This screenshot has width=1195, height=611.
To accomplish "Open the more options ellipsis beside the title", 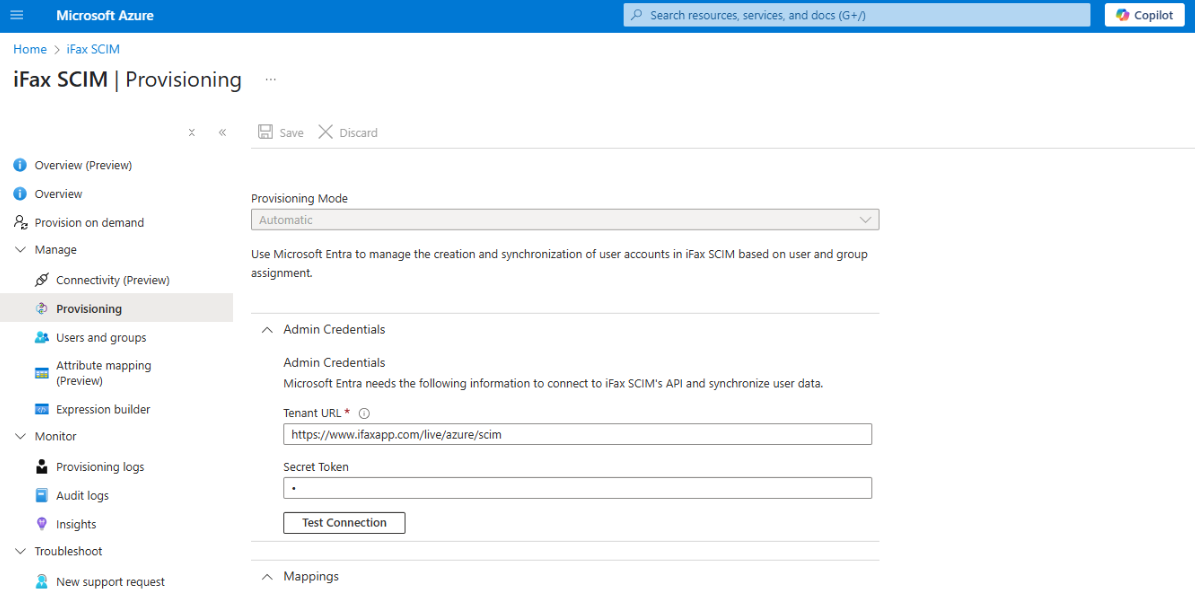I will pos(271,79).
